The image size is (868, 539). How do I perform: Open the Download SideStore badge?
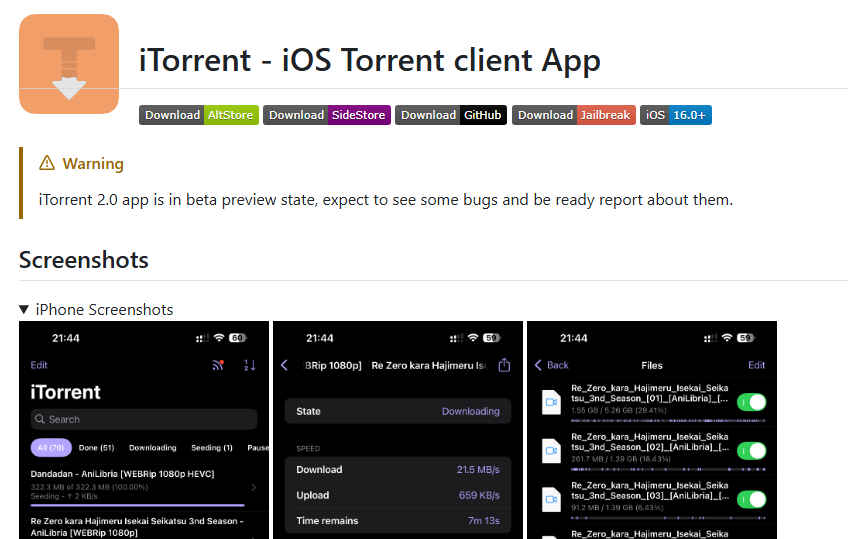coord(327,115)
